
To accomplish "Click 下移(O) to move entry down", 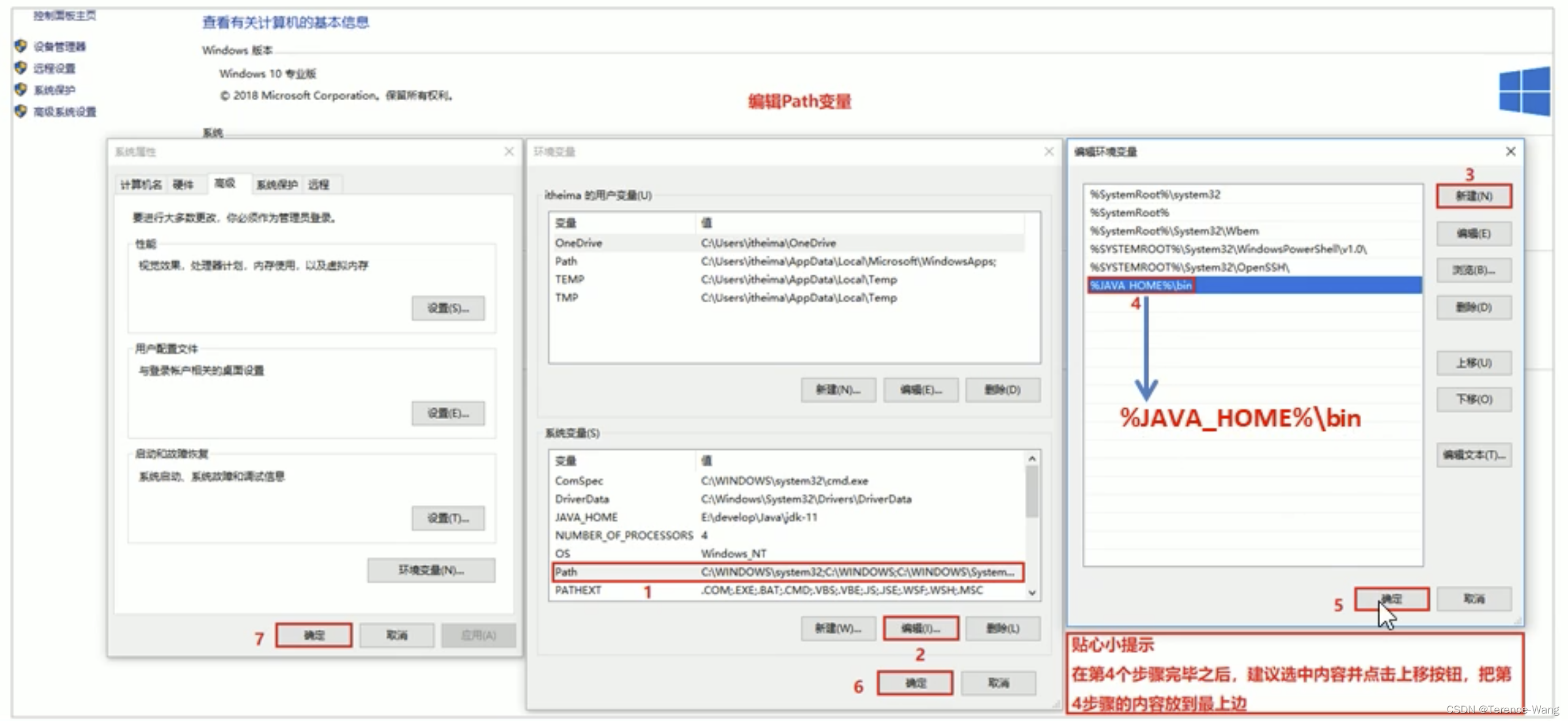I will tap(1474, 400).
